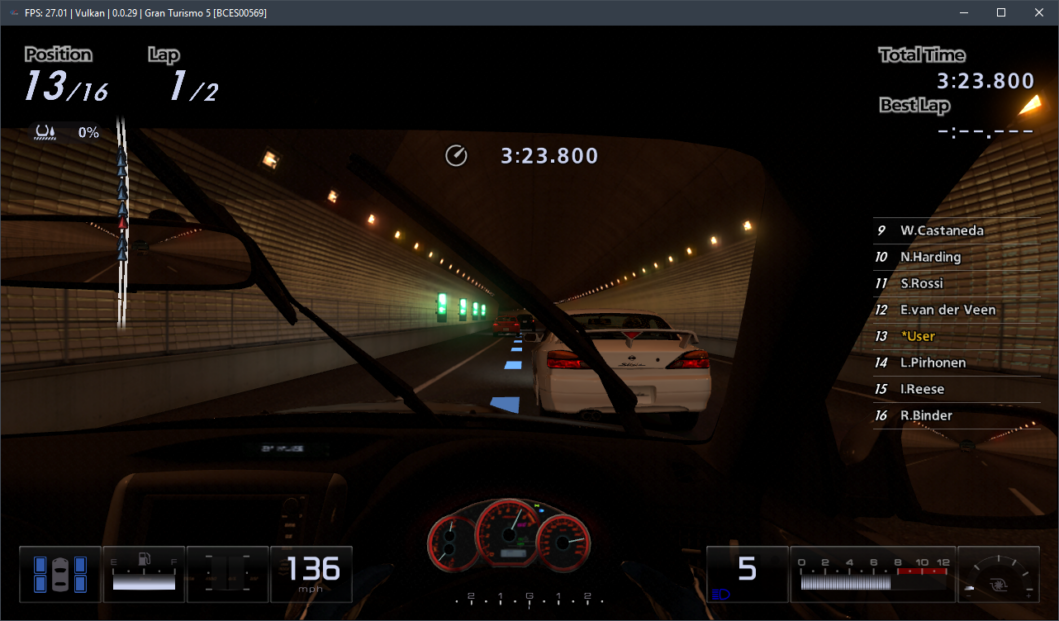Click the headlight indicator below gear number
This screenshot has width=1059, height=621.
(x=720, y=594)
